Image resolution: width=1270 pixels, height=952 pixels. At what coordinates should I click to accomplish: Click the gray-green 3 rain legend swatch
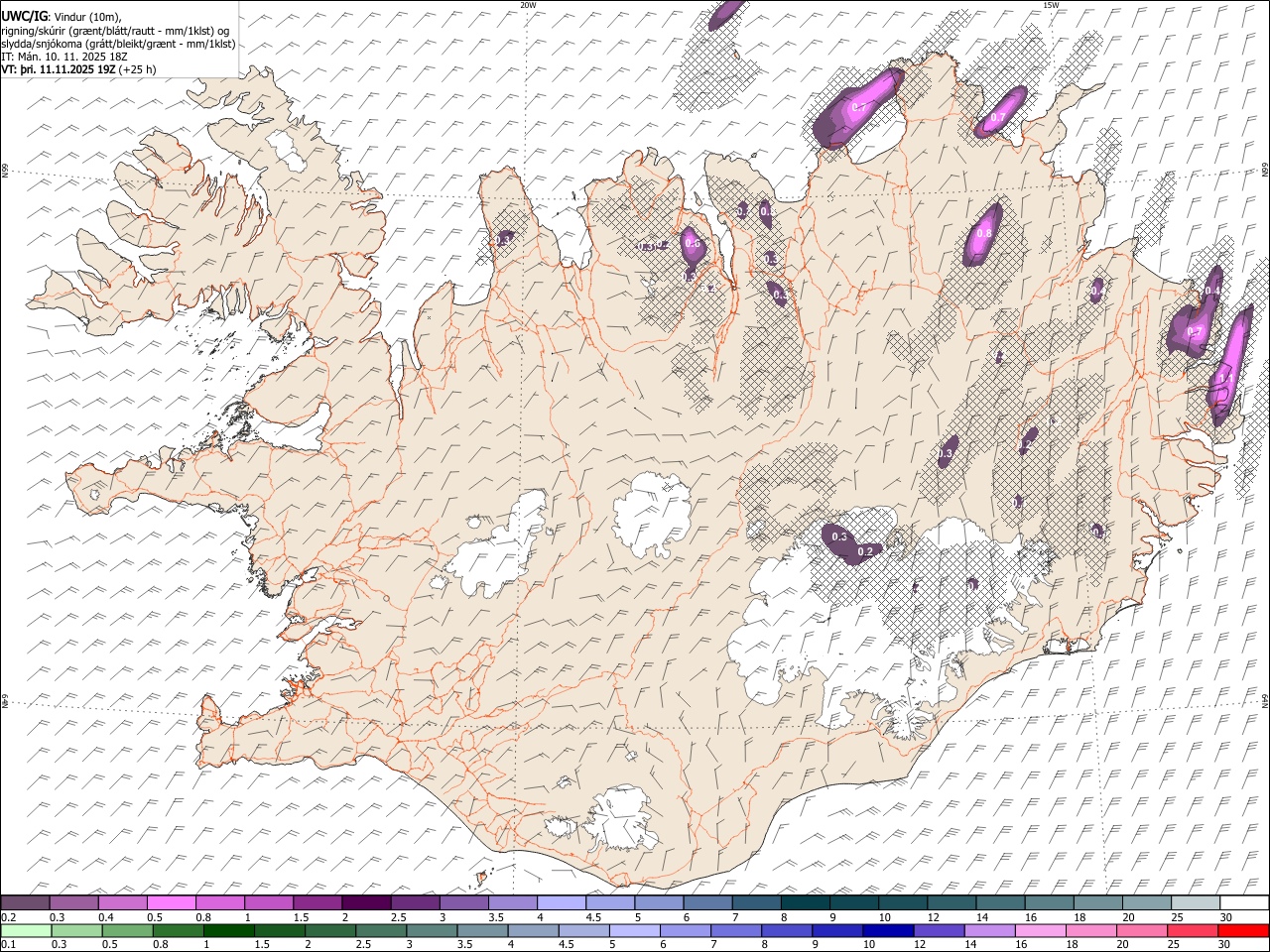click(x=432, y=930)
